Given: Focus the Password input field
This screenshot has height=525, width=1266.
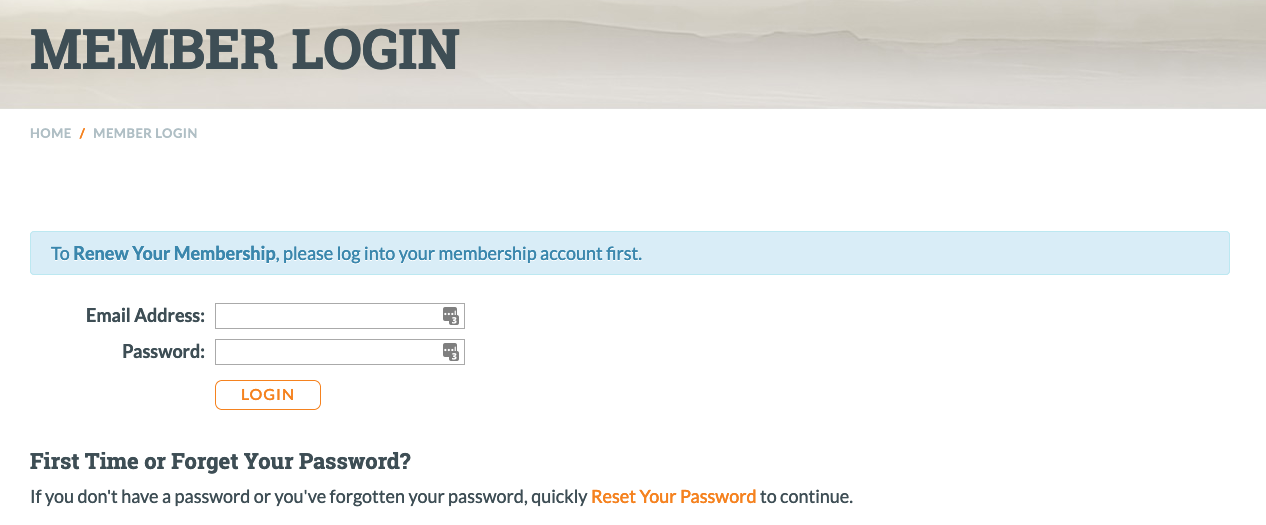Looking at the screenshot, I should coord(327,352).
